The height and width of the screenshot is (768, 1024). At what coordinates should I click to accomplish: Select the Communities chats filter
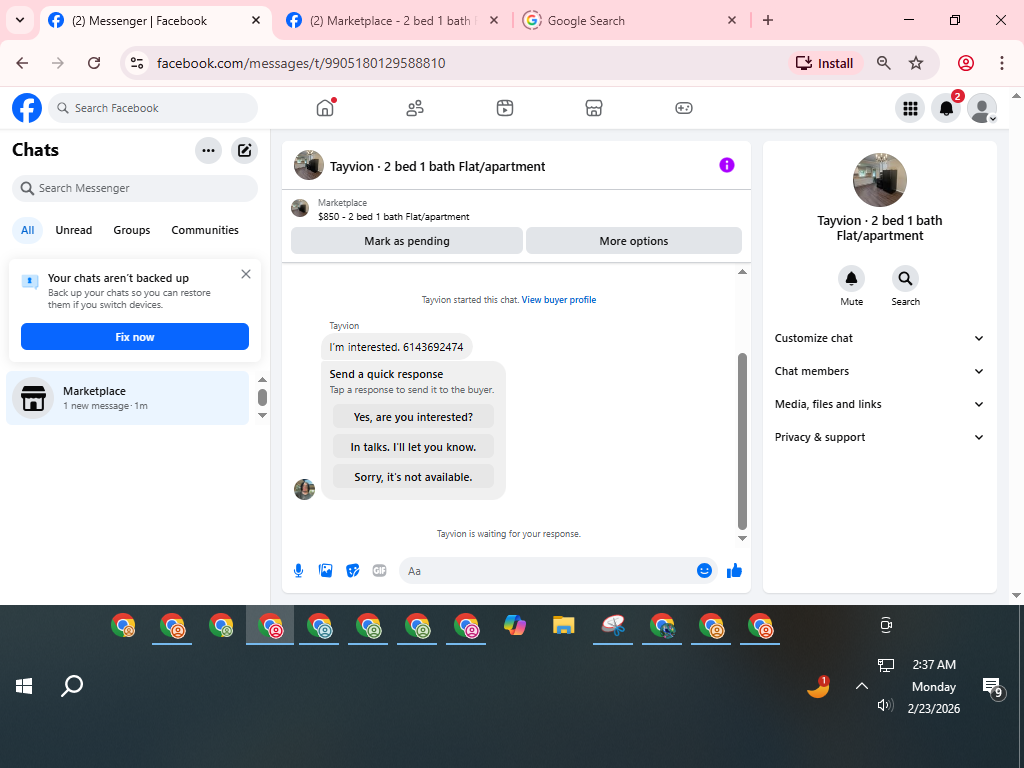pos(205,230)
